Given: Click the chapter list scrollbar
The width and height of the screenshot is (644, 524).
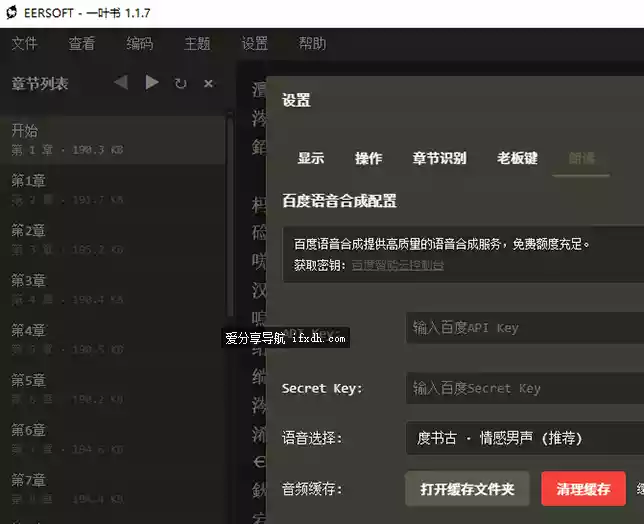Looking at the screenshot, I should pyautogui.click(x=230, y=216).
